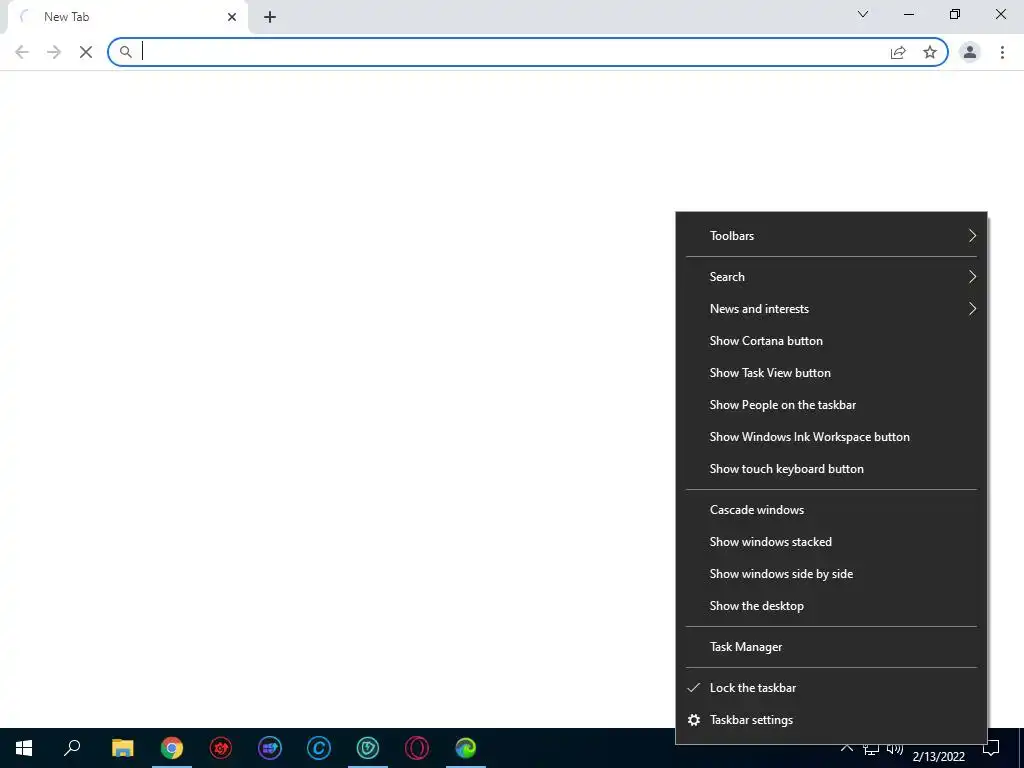Stop loading the page
The image size is (1024, 768).
tap(86, 52)
